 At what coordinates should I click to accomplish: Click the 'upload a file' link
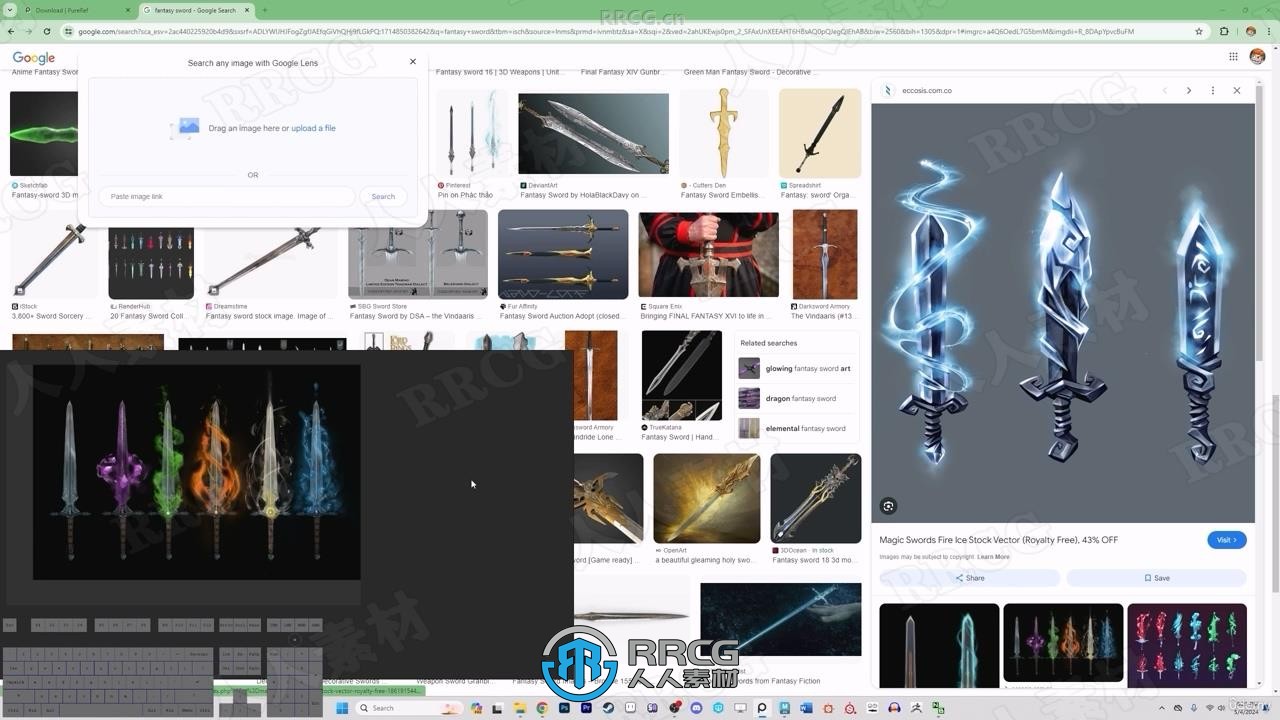click(x=313, y=128)
